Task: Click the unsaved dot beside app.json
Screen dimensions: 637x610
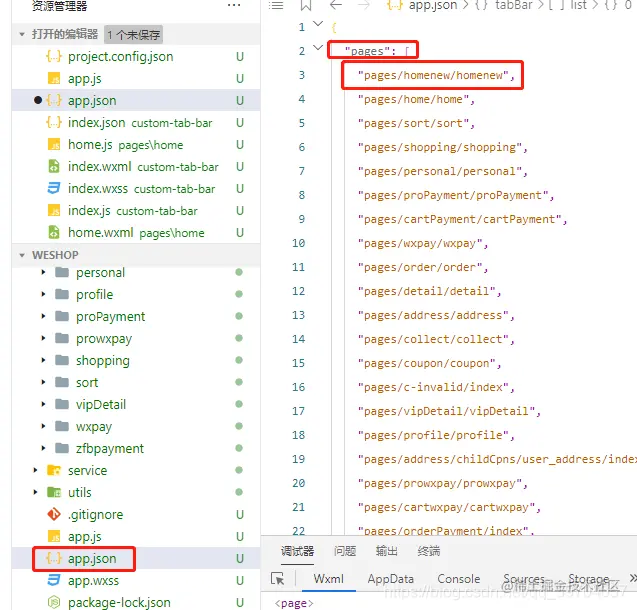Action: pos(38,100)
